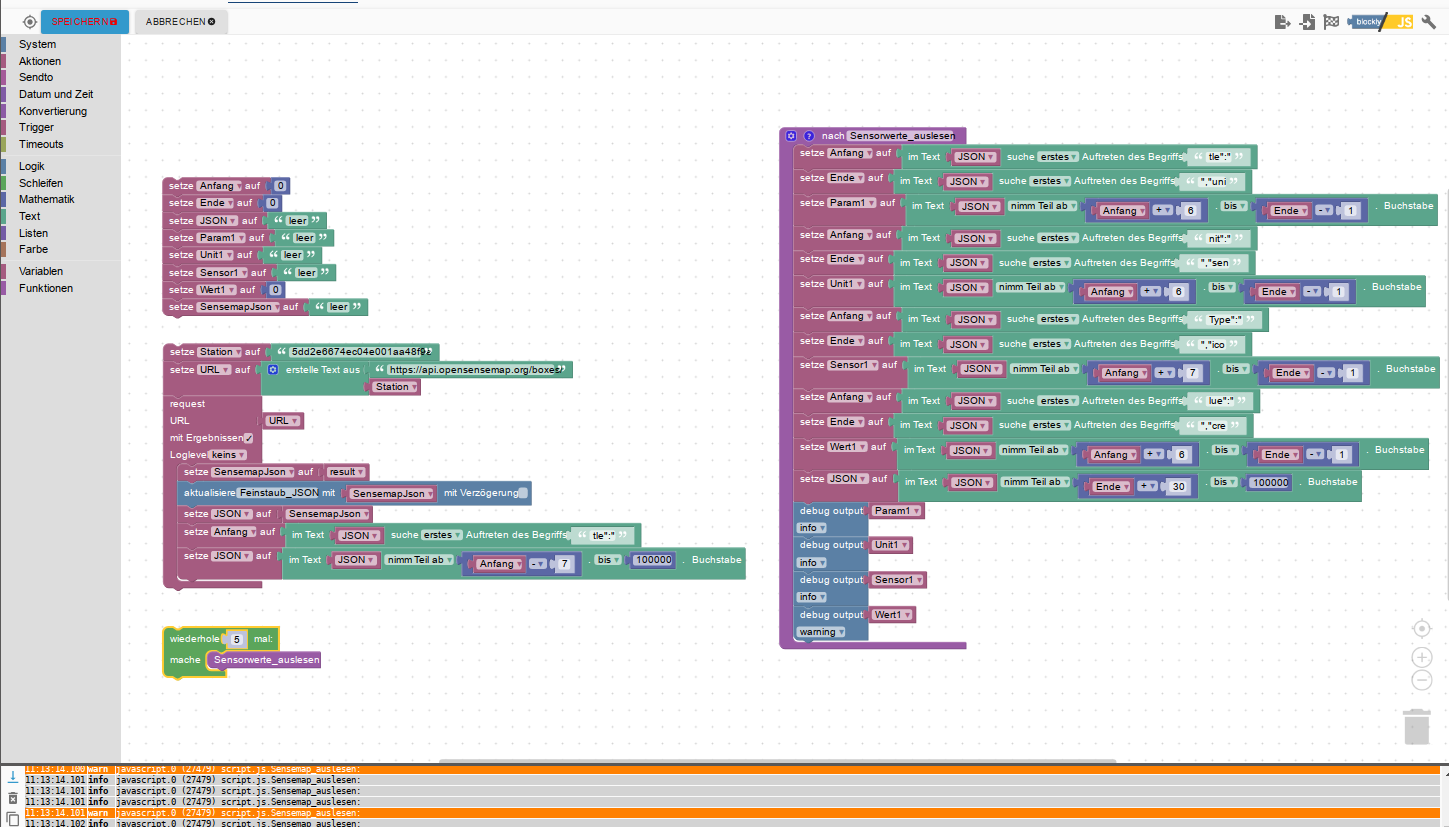Screen dimensions: 1449x827
Task: Click the ABBRECHEN cancel button
Action: (x=181, y=21)
